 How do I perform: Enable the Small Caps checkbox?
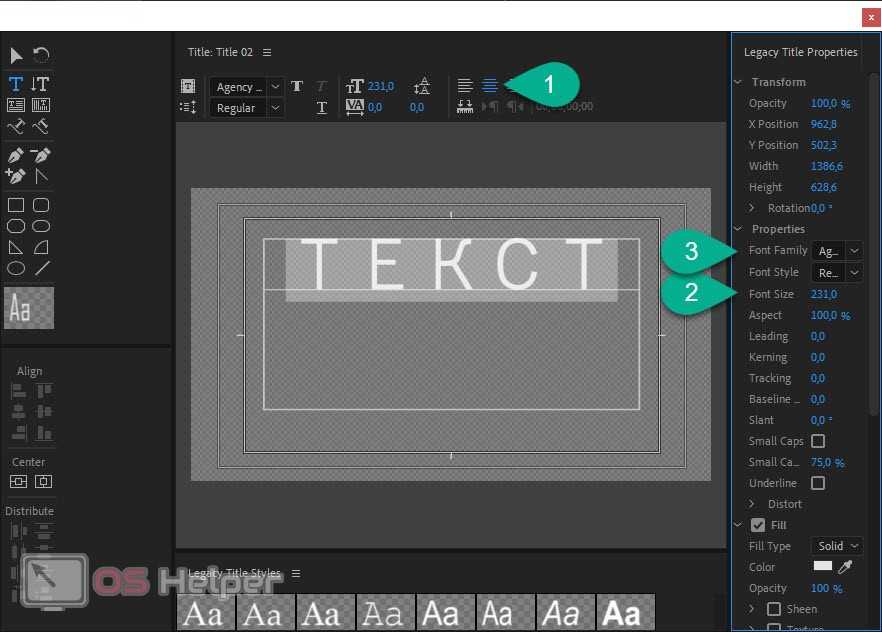[818, 441]
